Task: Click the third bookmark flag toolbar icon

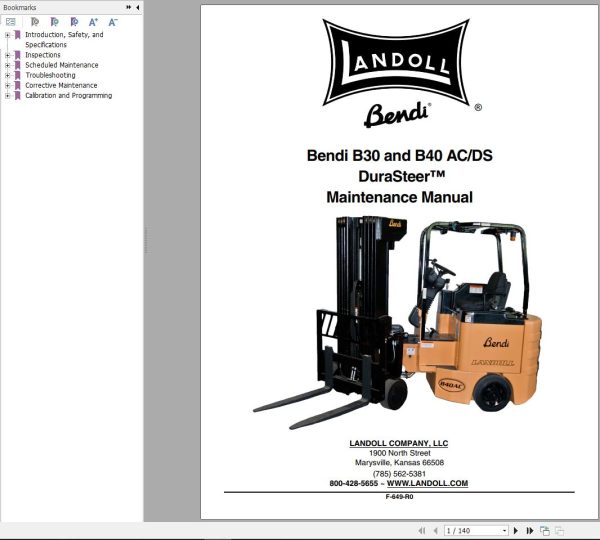Action: tap(74, 22)
